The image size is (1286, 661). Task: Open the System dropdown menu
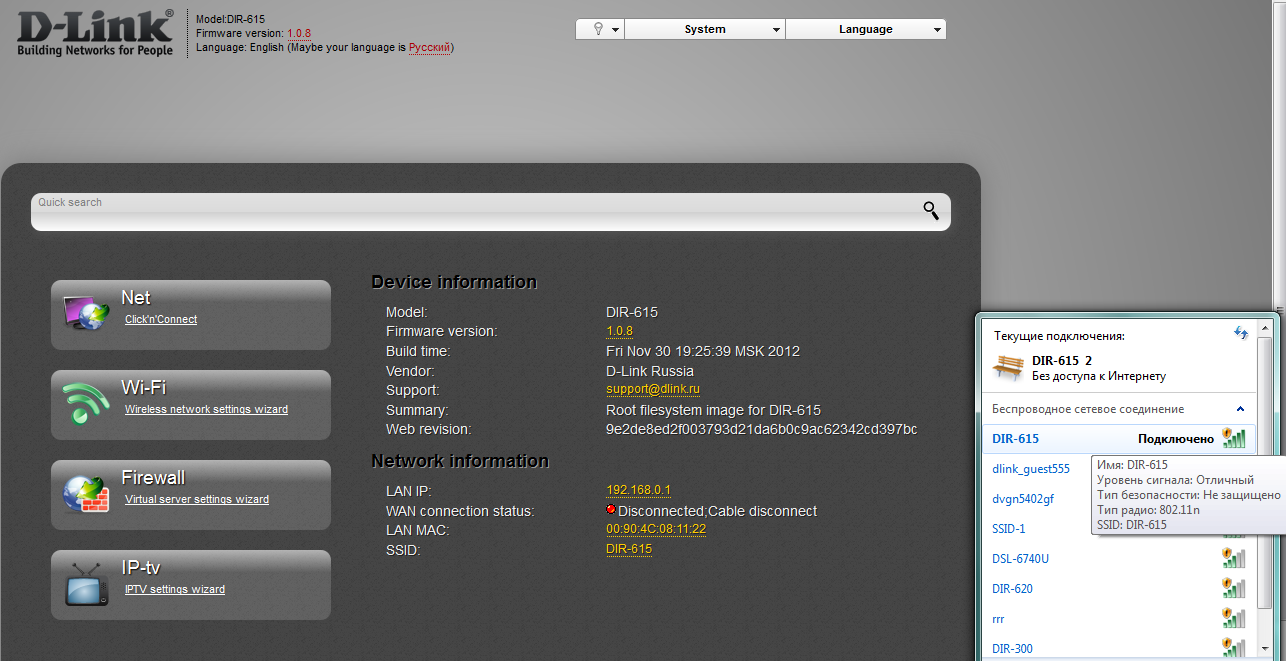pos(705,29)
